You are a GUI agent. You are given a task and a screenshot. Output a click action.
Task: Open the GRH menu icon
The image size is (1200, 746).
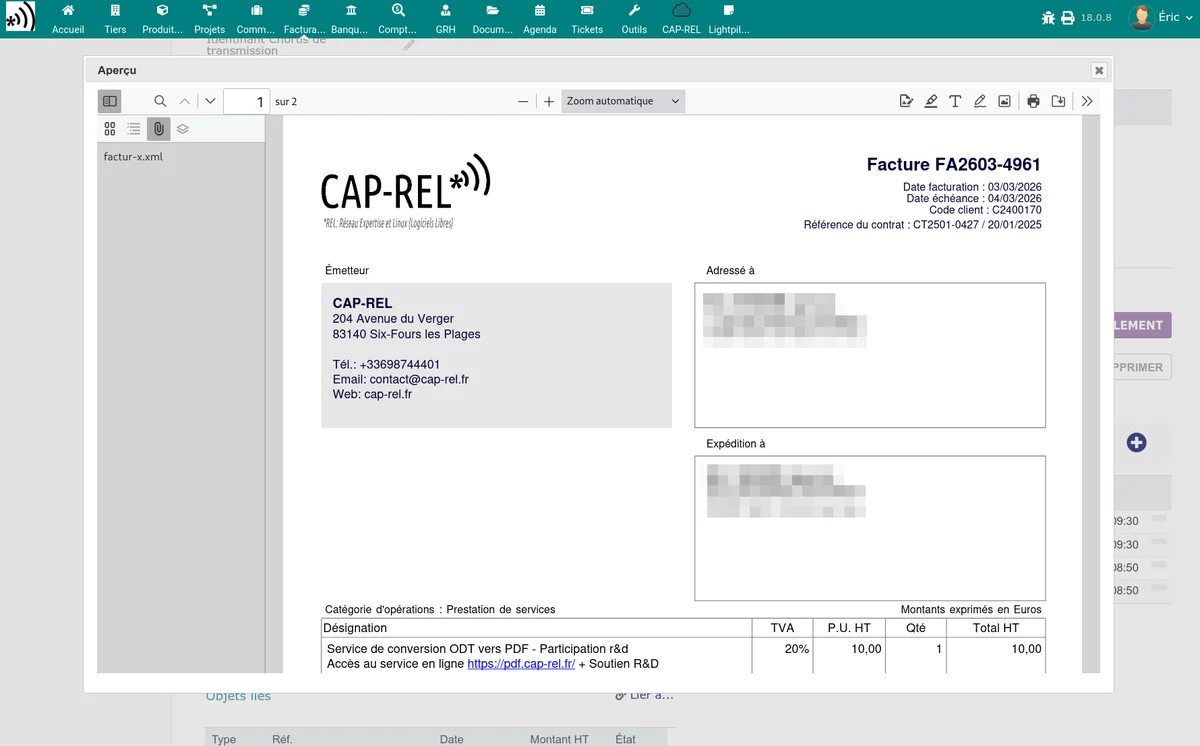[445, 11]
